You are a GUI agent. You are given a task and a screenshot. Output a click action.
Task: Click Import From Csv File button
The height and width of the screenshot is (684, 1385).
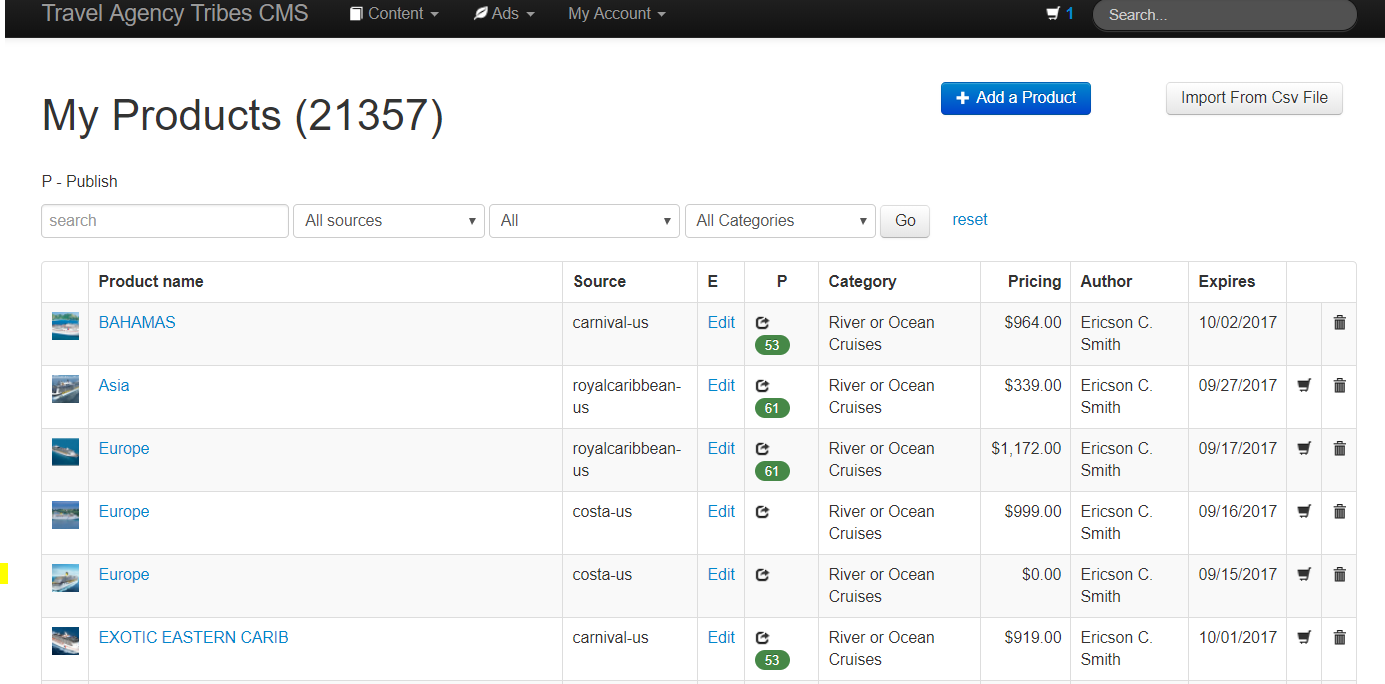[x=1254, y=98]
